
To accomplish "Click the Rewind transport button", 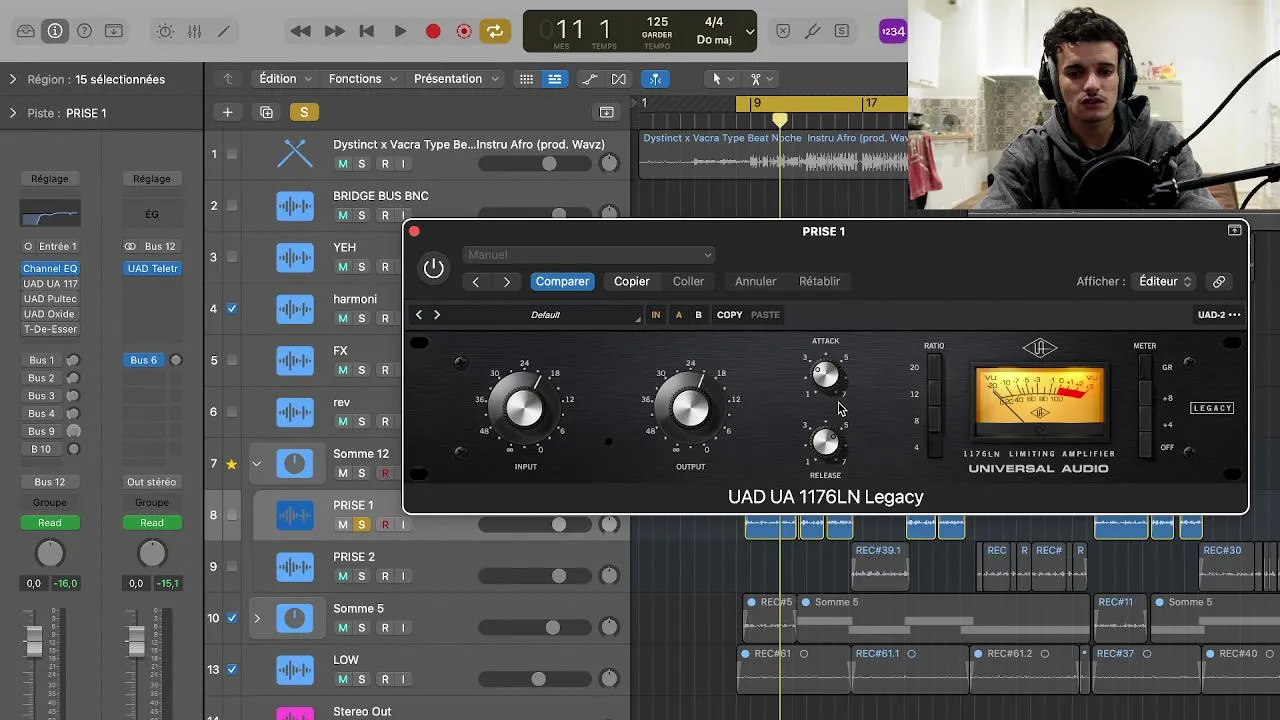I will click(x=300, y=31).
